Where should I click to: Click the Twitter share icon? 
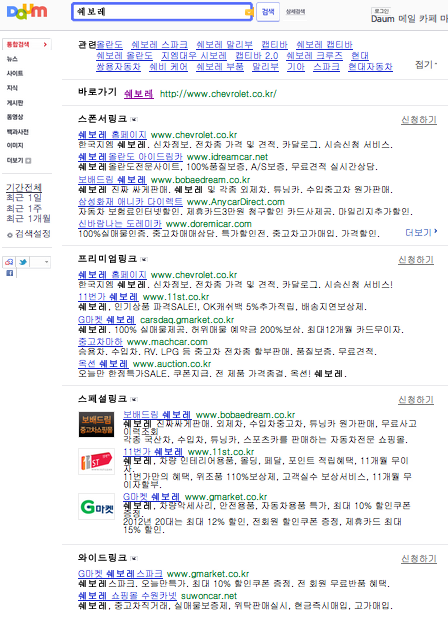point(23,262)
